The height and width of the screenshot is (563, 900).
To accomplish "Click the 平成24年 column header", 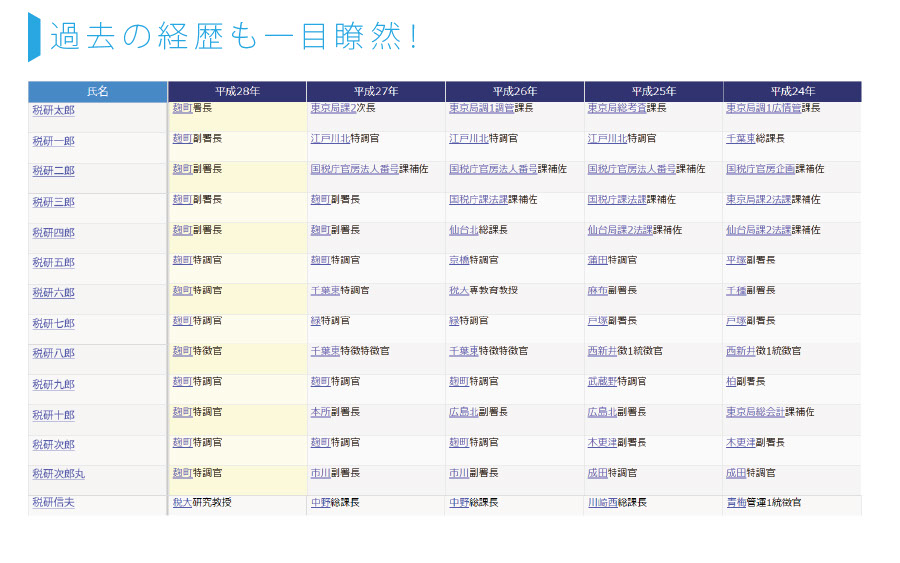I will (793, 91).
